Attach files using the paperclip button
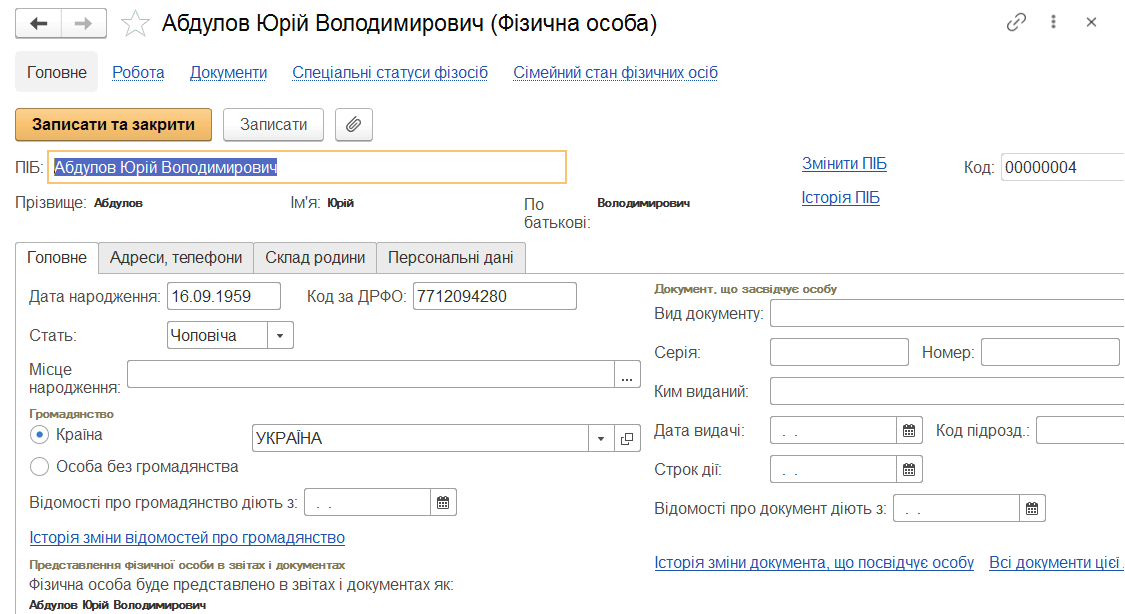The image size is (1125, 614). coord(354,125)
